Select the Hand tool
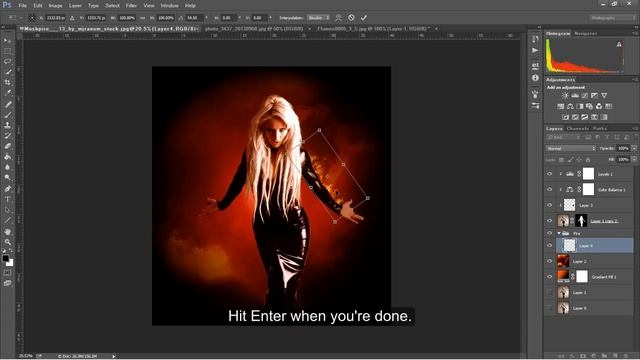Screen dimensions: 640x360 click(x=7, y=231)
